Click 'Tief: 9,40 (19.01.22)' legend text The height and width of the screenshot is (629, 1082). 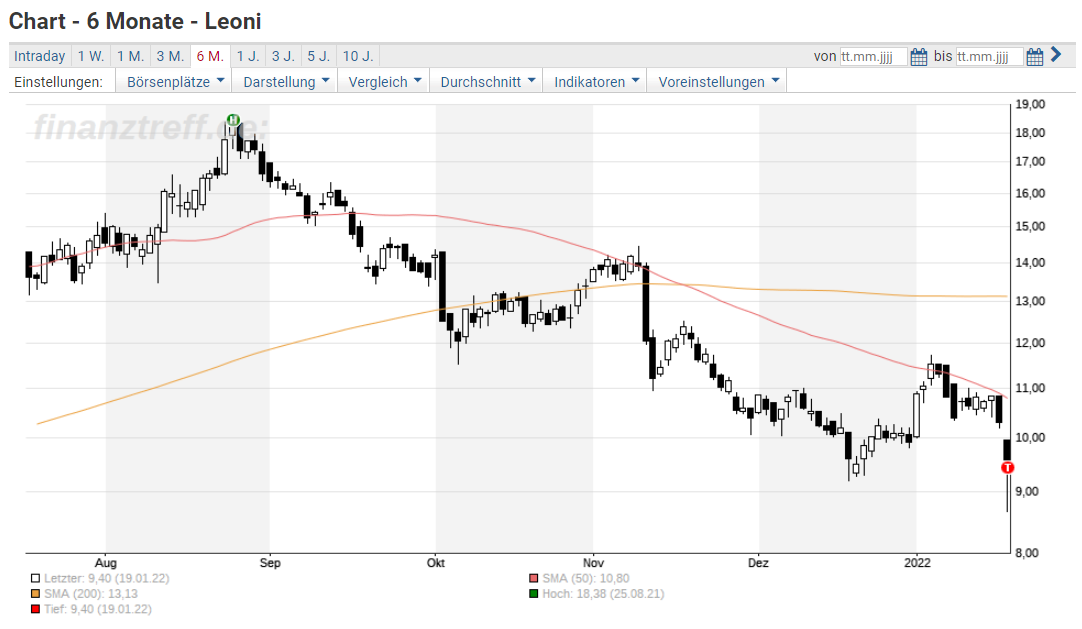(98, 609)
